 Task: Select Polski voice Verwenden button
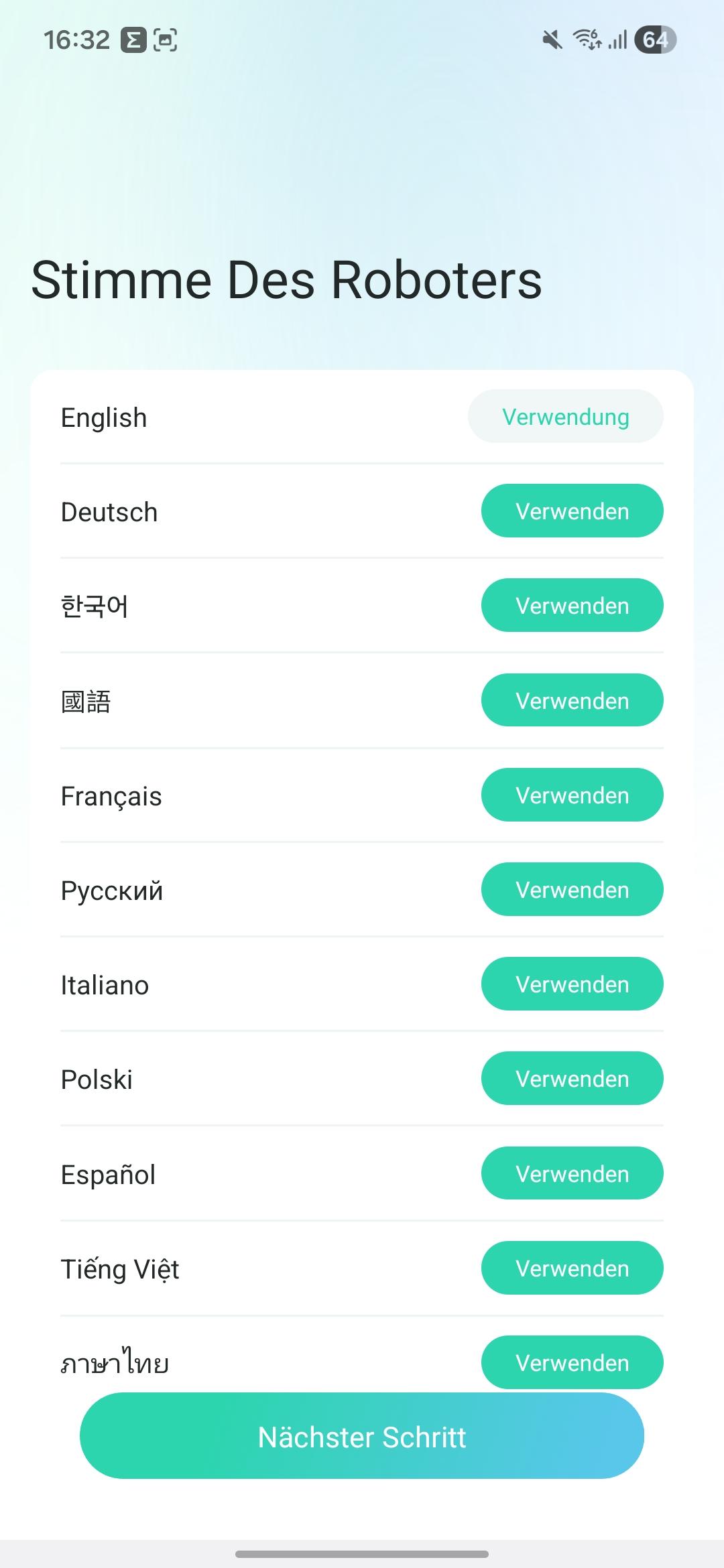[572, 1079]
